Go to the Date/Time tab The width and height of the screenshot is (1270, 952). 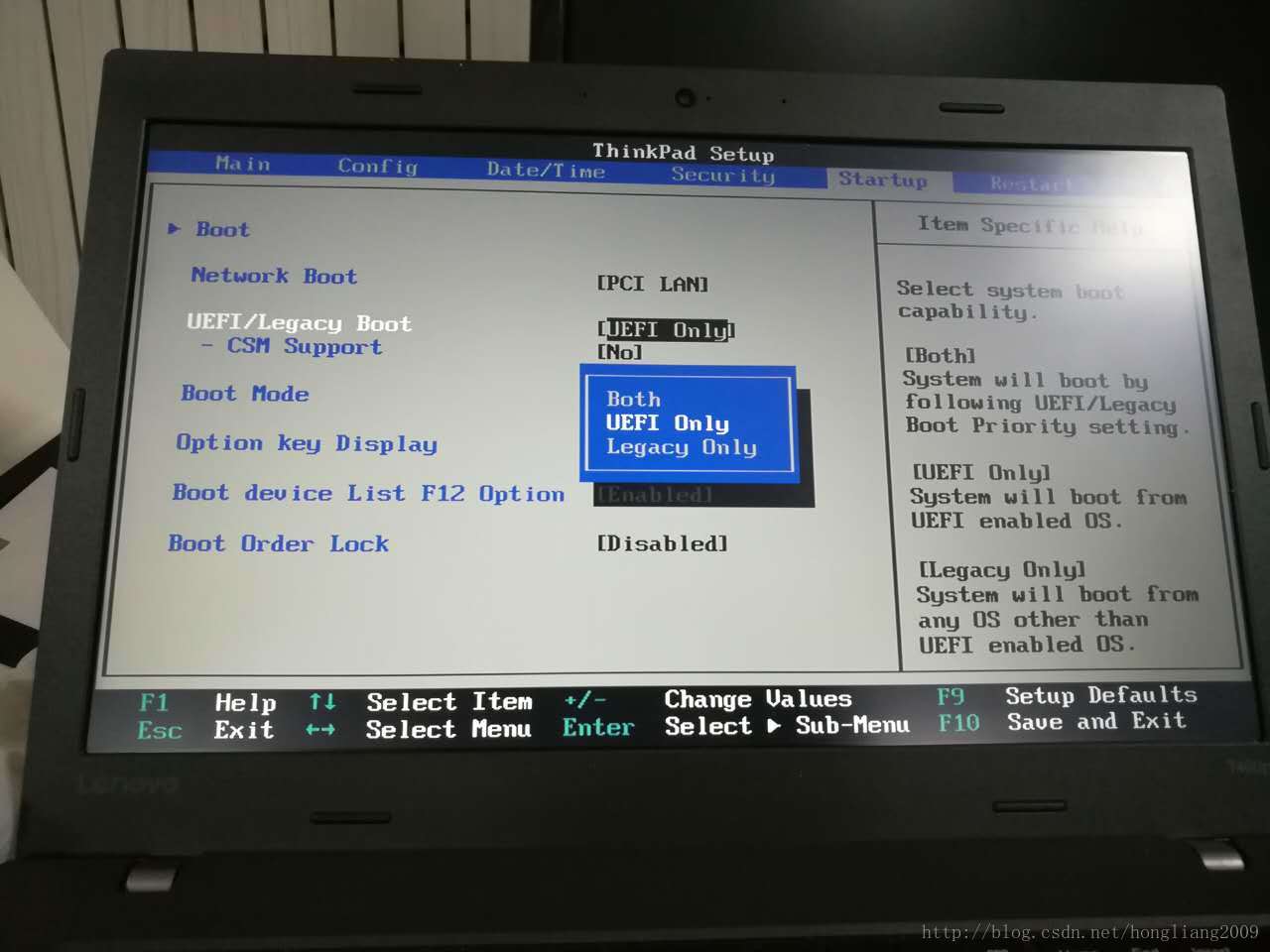[546, 171]
